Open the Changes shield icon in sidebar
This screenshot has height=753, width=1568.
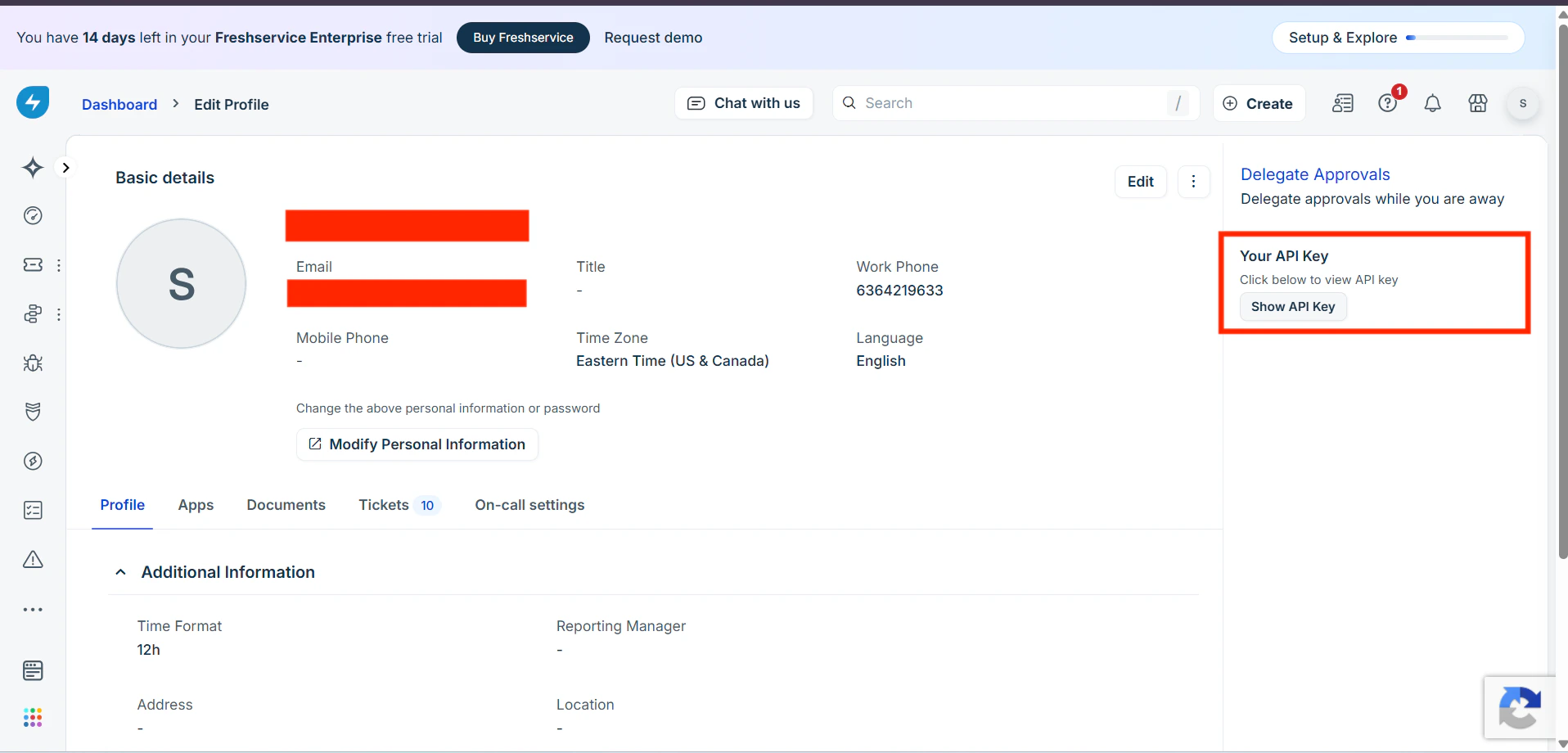click(x=33, y=412)
